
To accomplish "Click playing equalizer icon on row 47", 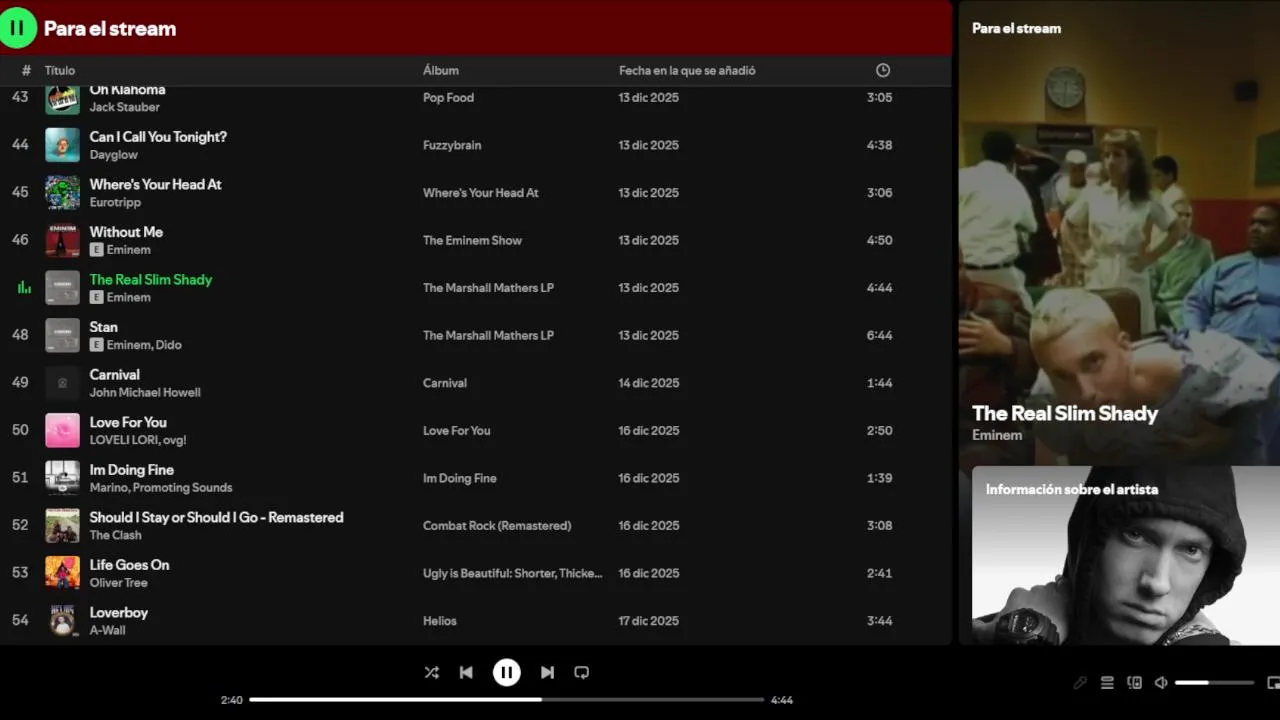I will pyautogui.click(x=24, y=288).
